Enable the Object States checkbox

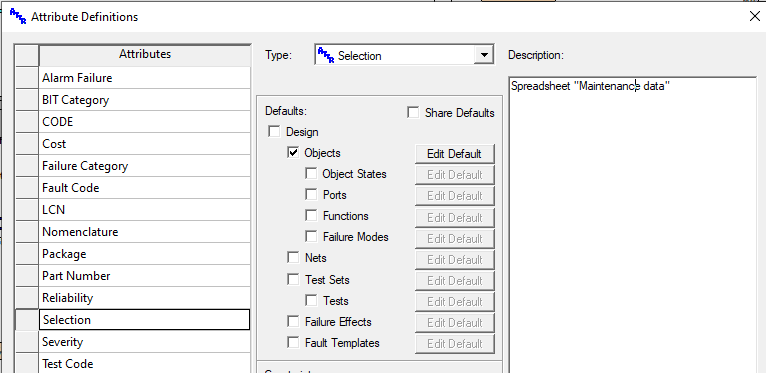click(311, 174)
